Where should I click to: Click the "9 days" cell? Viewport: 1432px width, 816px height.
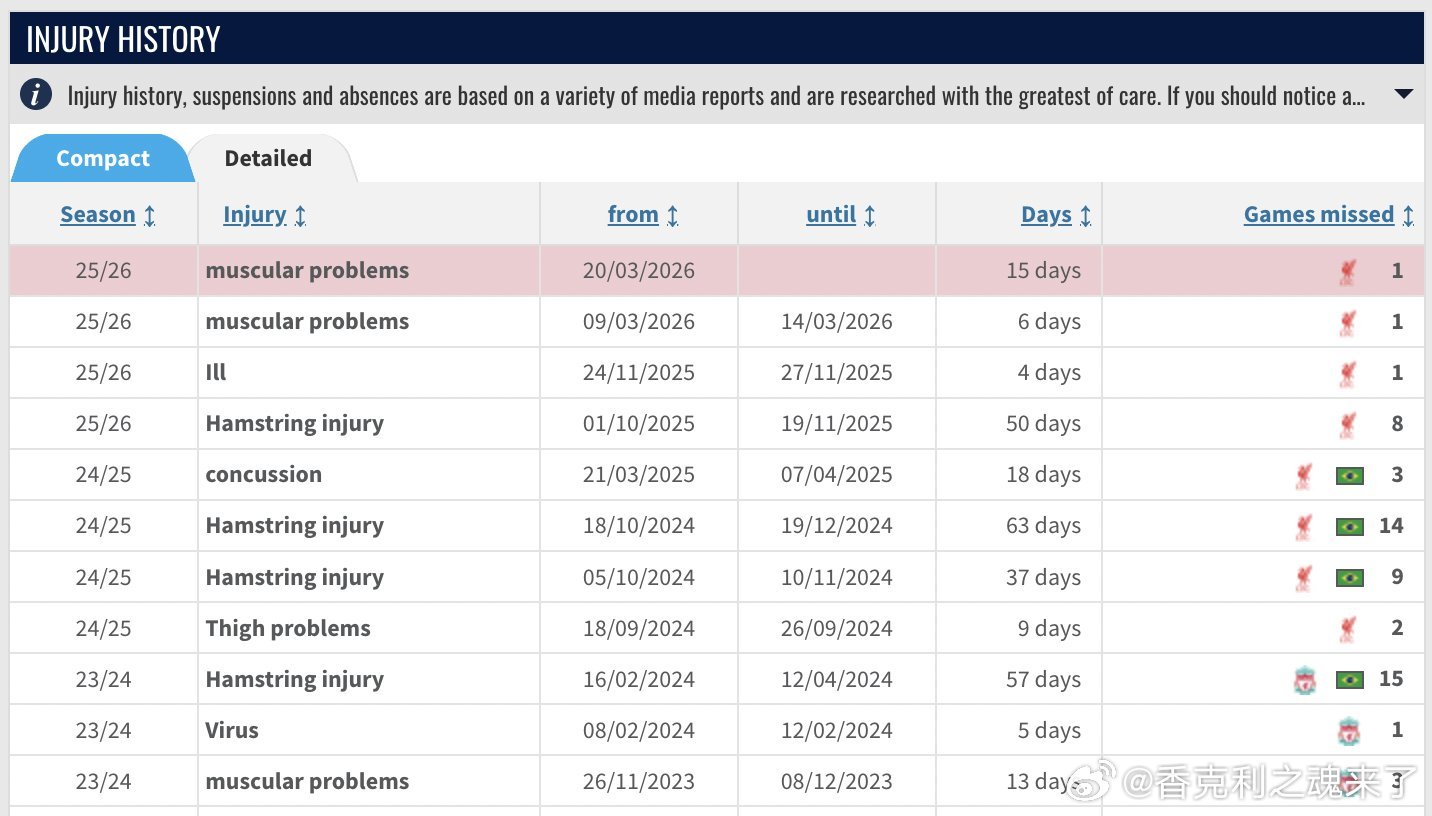coord(1049,629)
